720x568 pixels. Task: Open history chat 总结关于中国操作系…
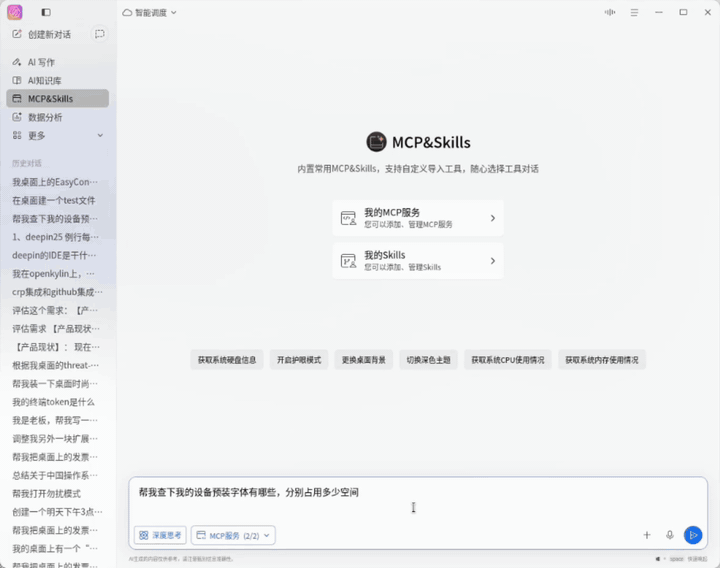(x=57, y=475)
